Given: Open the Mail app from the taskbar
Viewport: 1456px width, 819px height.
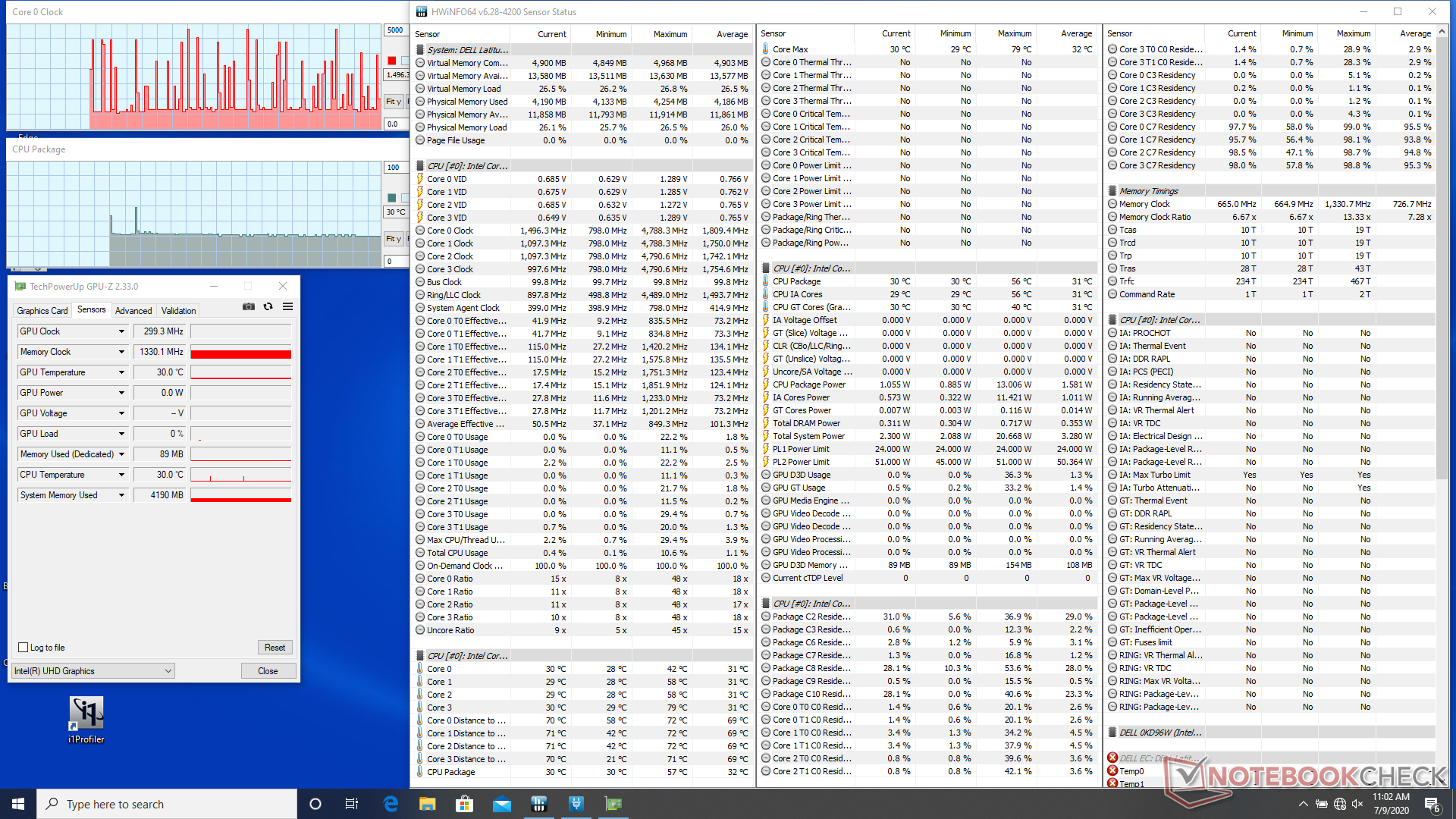Looking at the screenshot, I should [x=501, y=804].
